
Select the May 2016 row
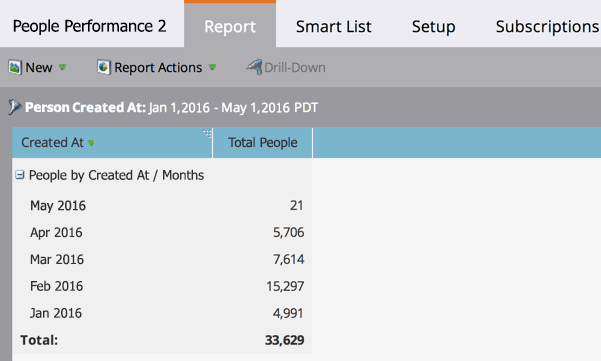tap(162, 205)
